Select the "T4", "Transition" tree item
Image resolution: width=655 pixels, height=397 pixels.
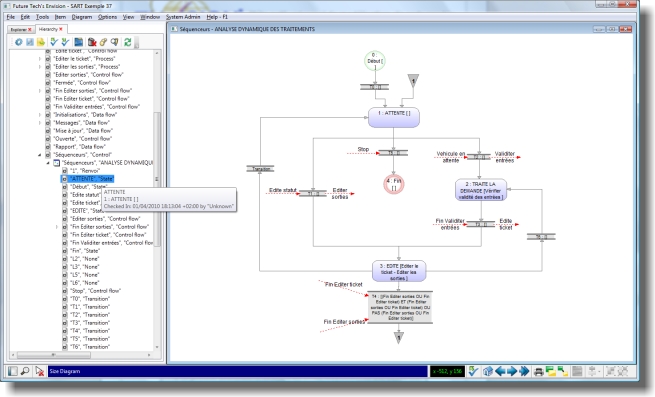pos(90,331)
